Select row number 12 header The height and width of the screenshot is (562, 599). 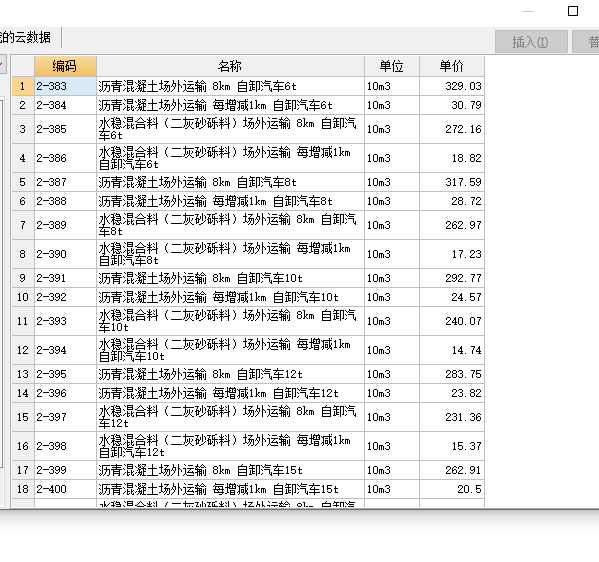coord(23,350)
